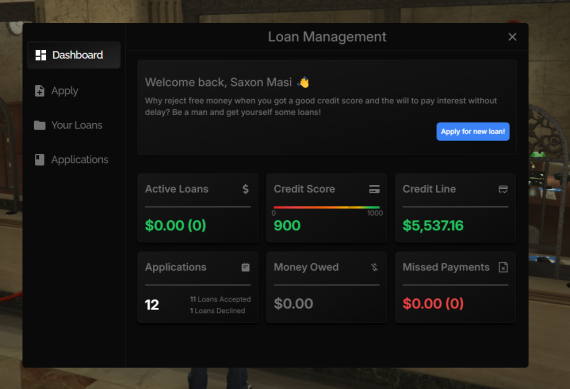Image resolution: width=570 pixels, height=389 pixels.
Task: Click the 1000 maximum label on score bar
Action: click(375, 213)
